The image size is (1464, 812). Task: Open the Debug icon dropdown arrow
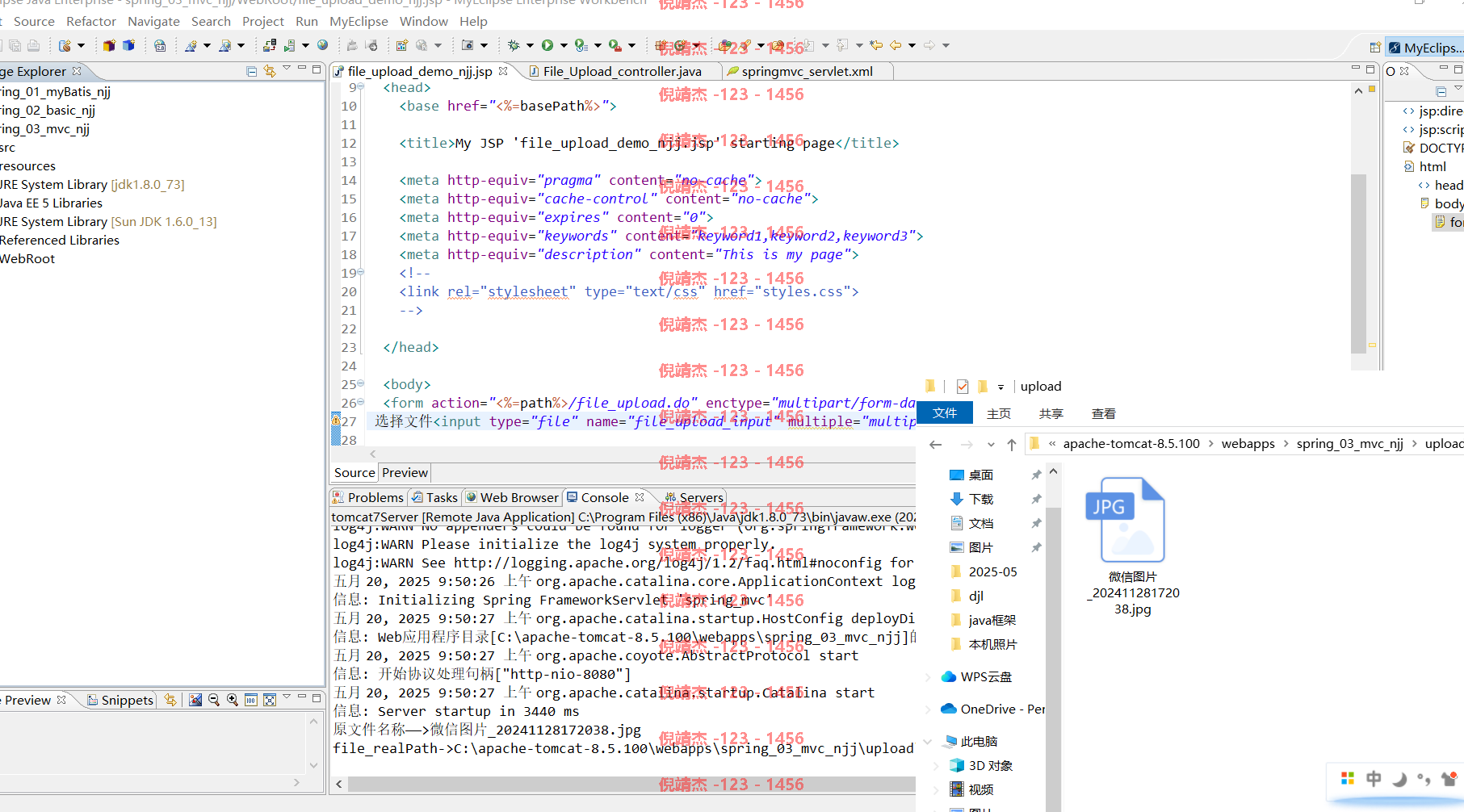[x=530, y=45]
